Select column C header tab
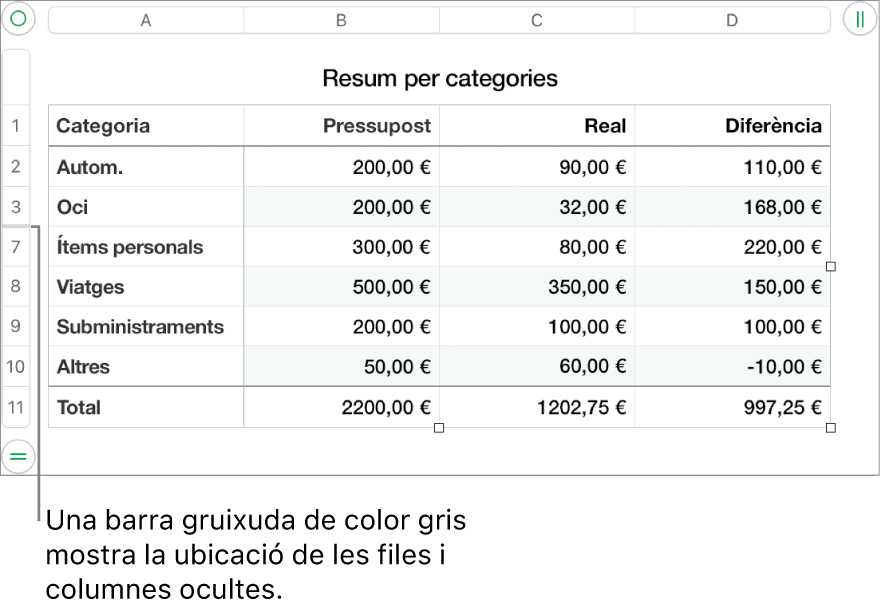Viewport: 880px width, 609px height. [x=537, y=20]
